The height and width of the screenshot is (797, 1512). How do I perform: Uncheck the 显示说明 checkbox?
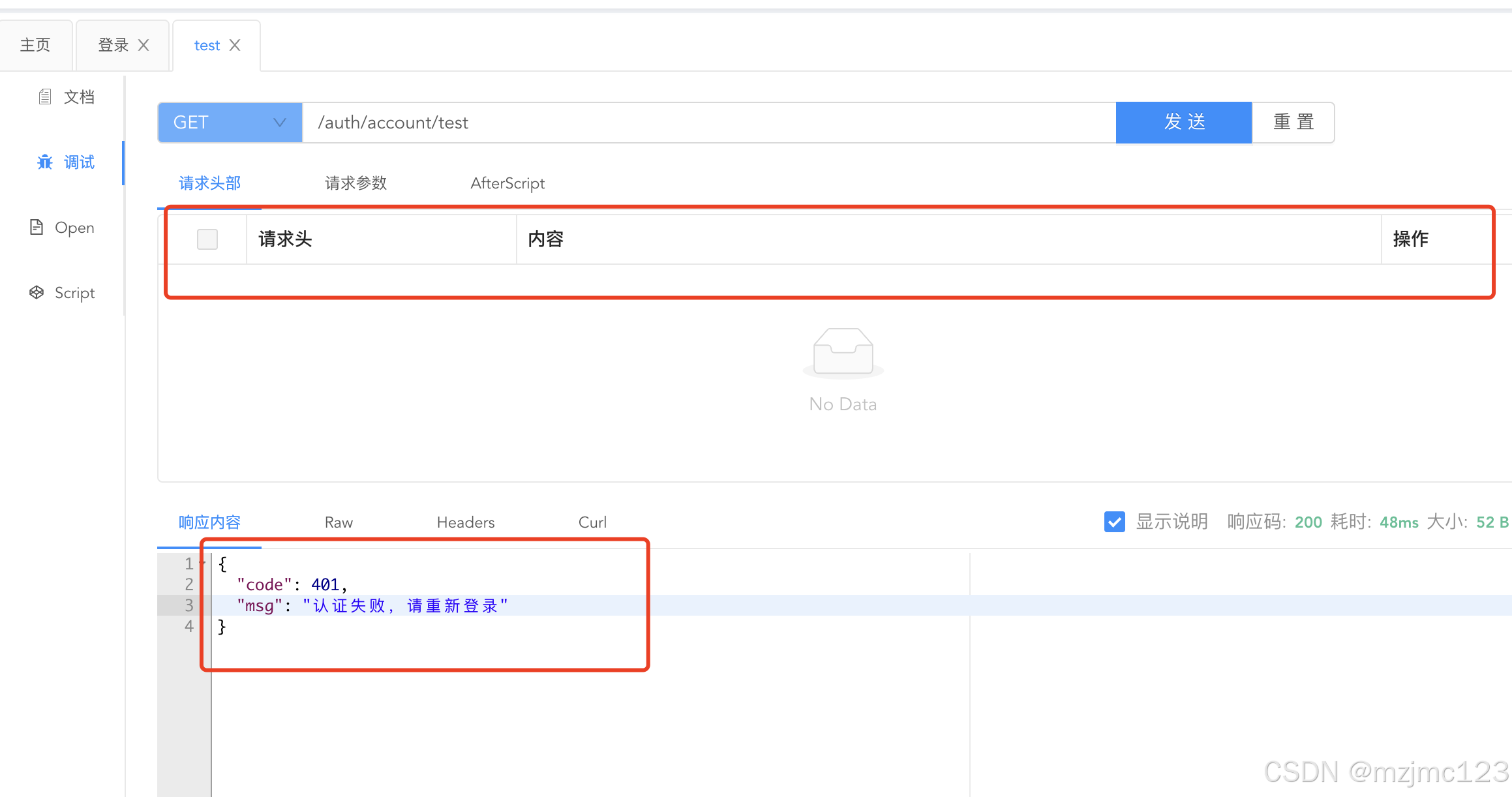click(1114, 522)
